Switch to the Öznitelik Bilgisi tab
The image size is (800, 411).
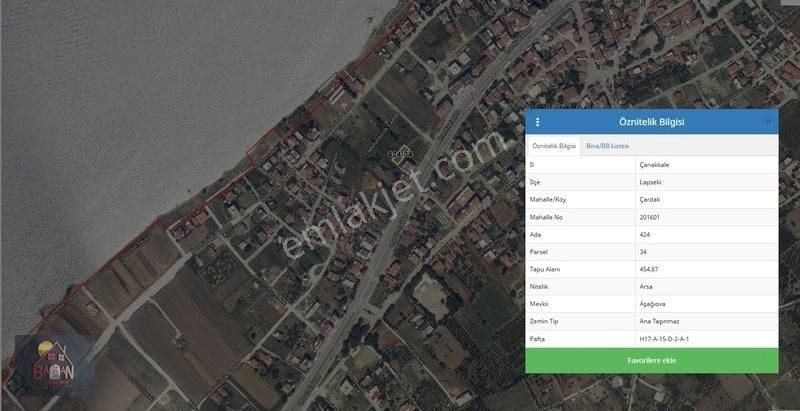click(554, 146)
